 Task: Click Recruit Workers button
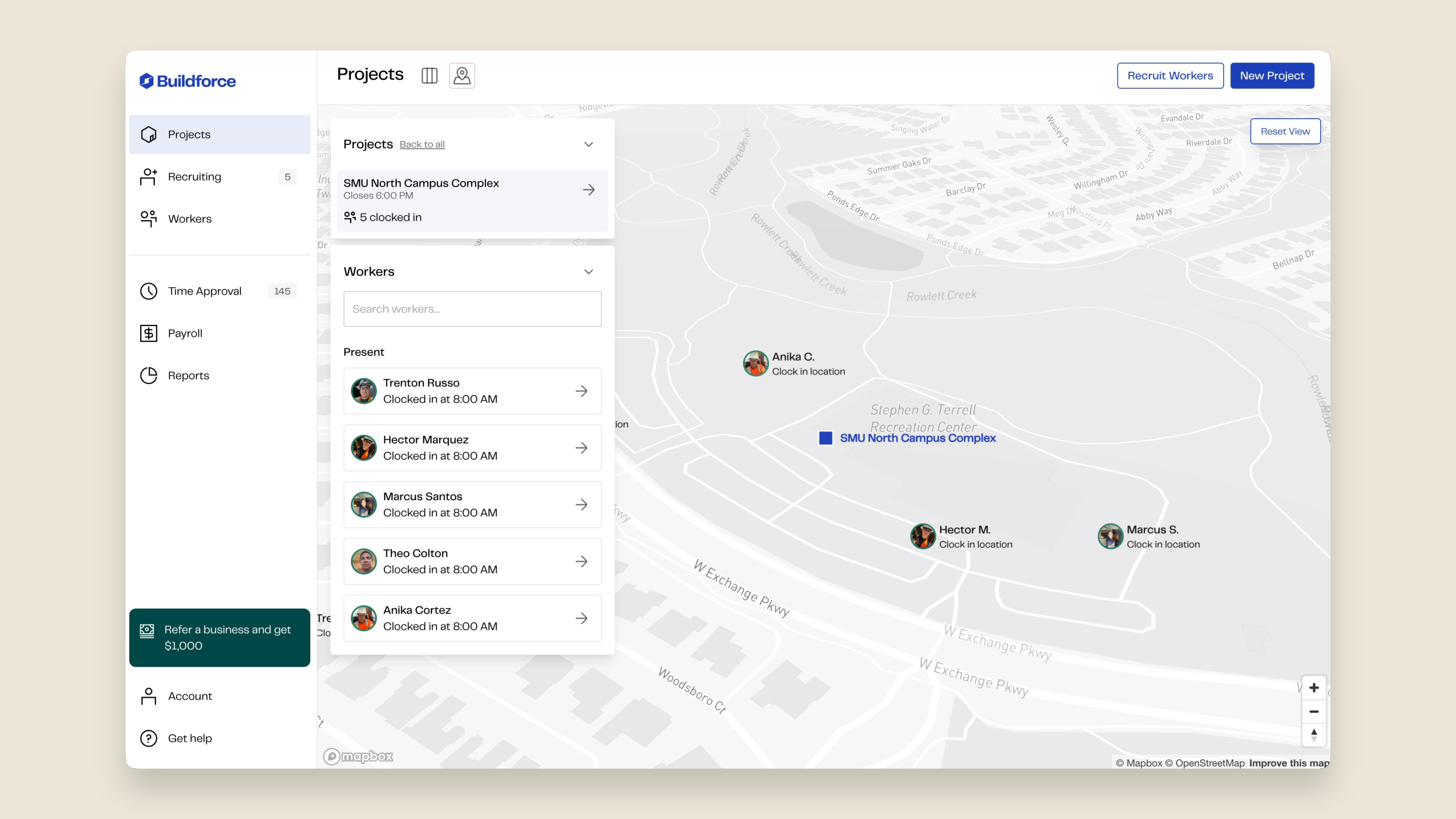(x=1170, y=76)
